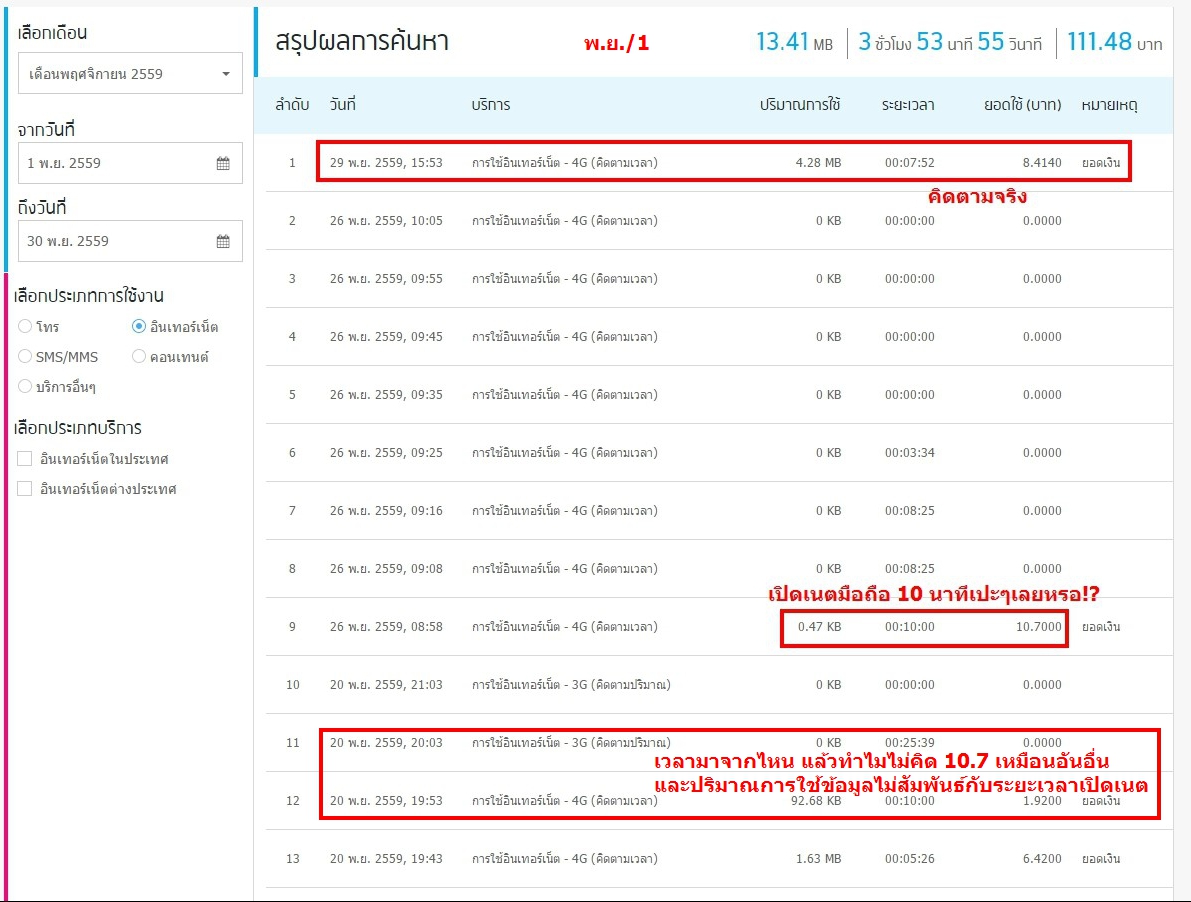Viewport: 1191px width, 902px height.
Task: Click the amount '6.4200'
Action: (x=1042, y=859)
